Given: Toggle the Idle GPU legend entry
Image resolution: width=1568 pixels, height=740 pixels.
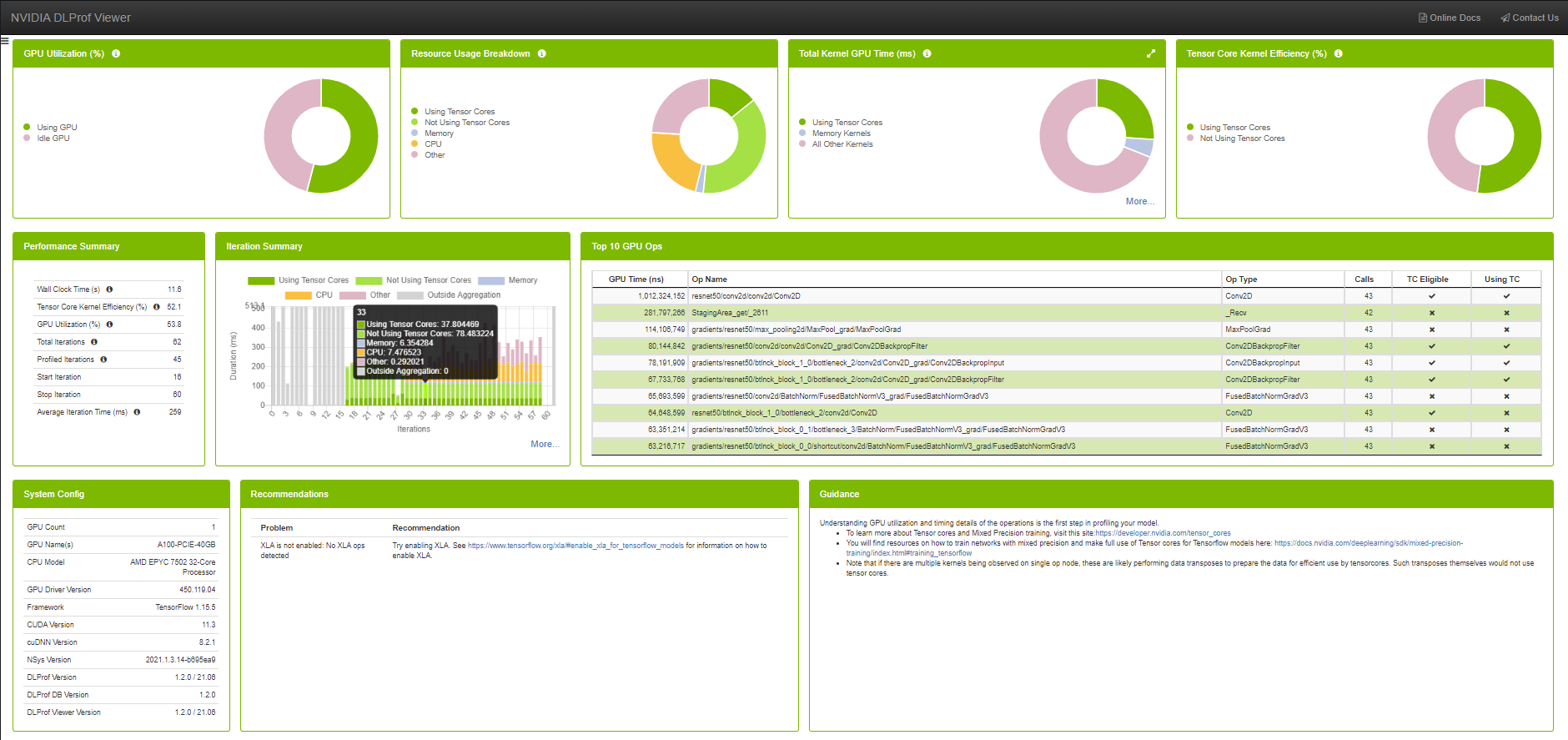Looking at the screenshot, I should tap(53, 138).
